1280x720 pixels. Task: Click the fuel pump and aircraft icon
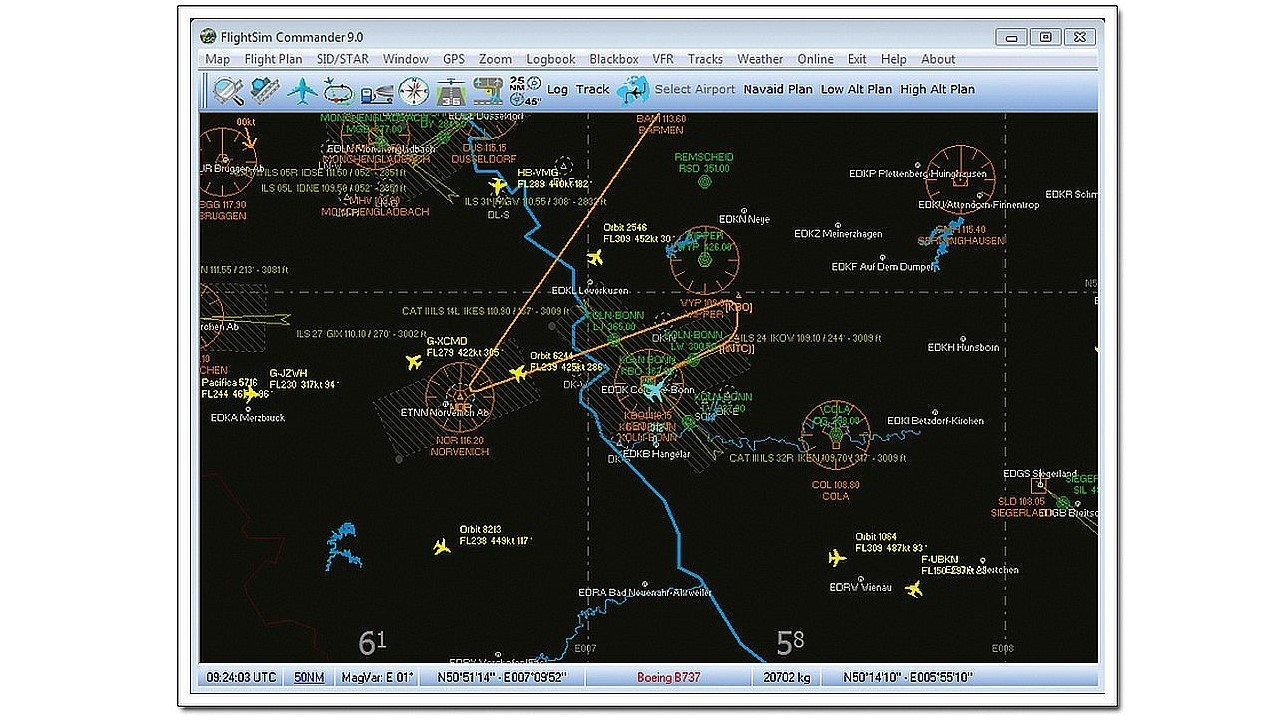pyautogui.click(x=376, y=92)
